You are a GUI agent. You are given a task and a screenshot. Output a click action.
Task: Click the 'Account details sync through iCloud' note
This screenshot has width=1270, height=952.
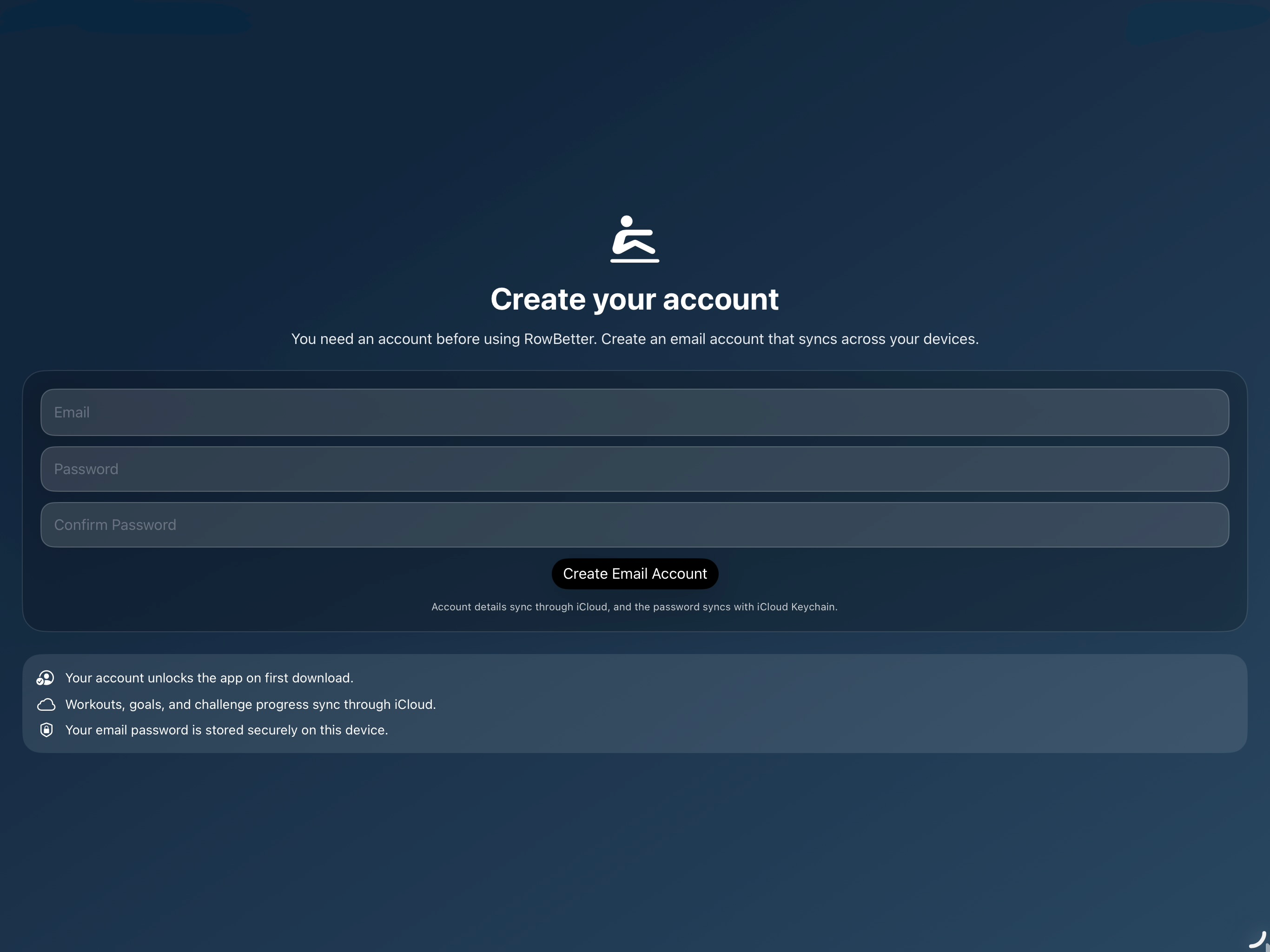[635, 607]
